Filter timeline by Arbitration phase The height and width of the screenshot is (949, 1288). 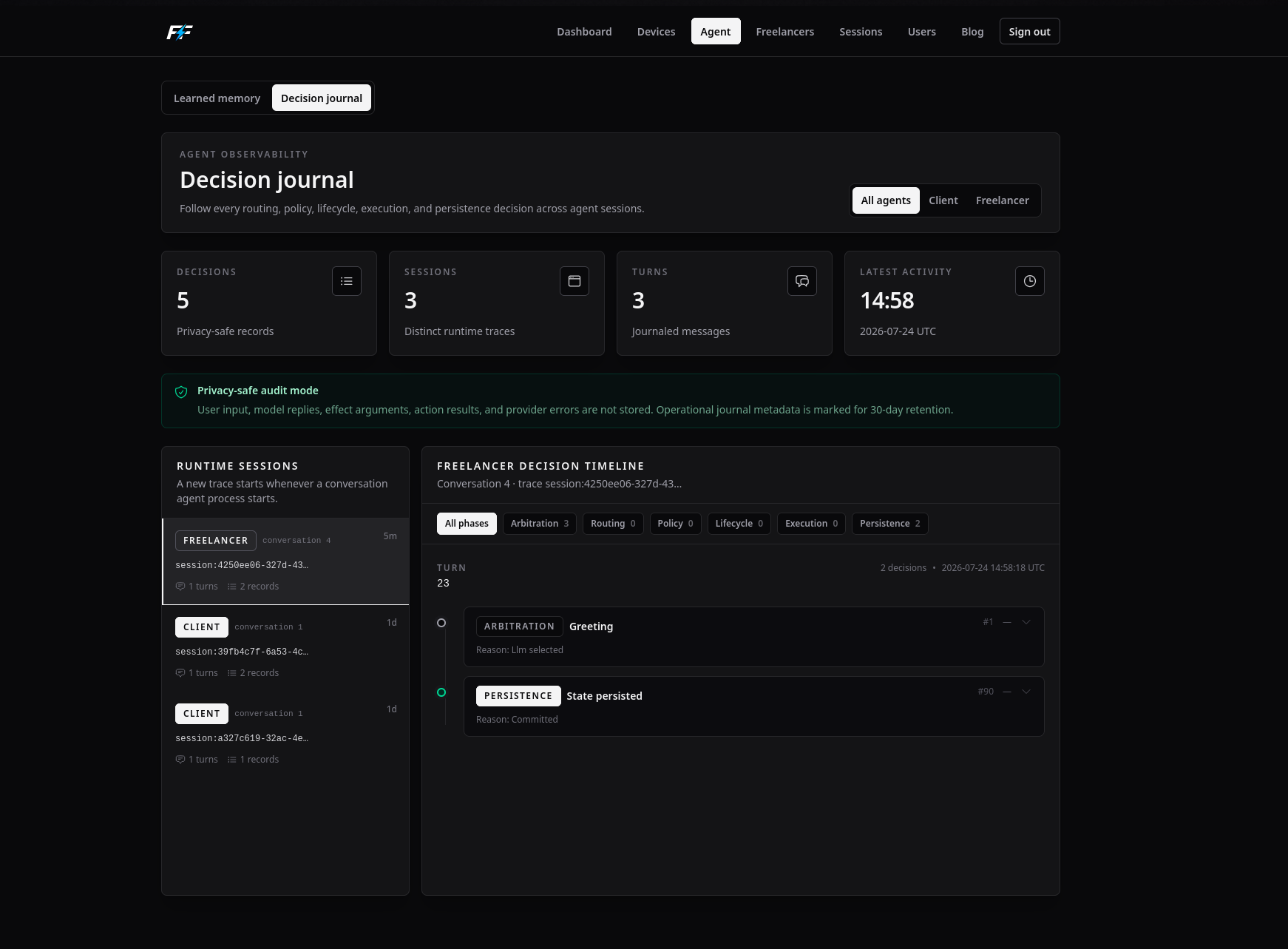[x=540, y=524]
